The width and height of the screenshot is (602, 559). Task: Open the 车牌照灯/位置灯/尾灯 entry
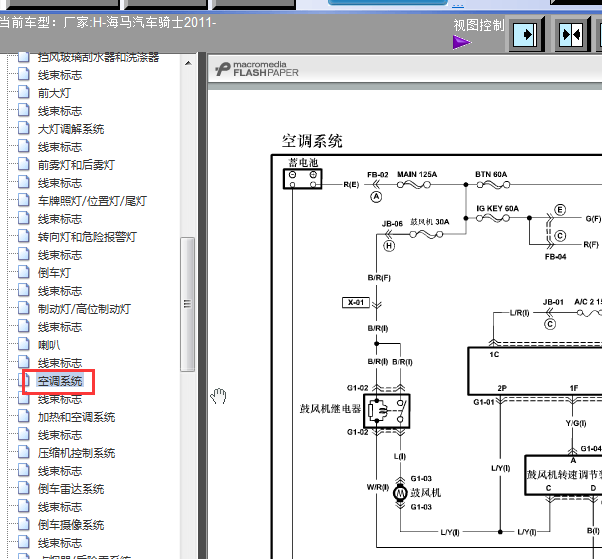click(x=92, y=201)
